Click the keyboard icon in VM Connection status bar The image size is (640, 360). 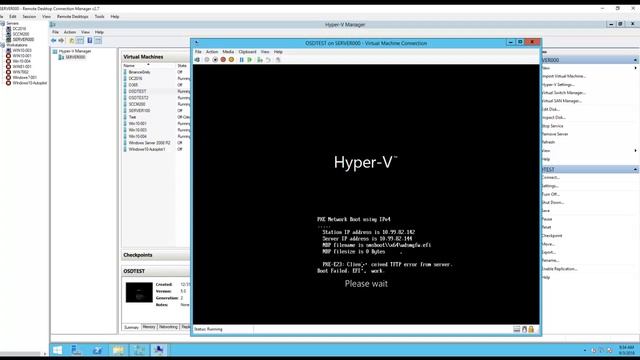pos(516,329)
